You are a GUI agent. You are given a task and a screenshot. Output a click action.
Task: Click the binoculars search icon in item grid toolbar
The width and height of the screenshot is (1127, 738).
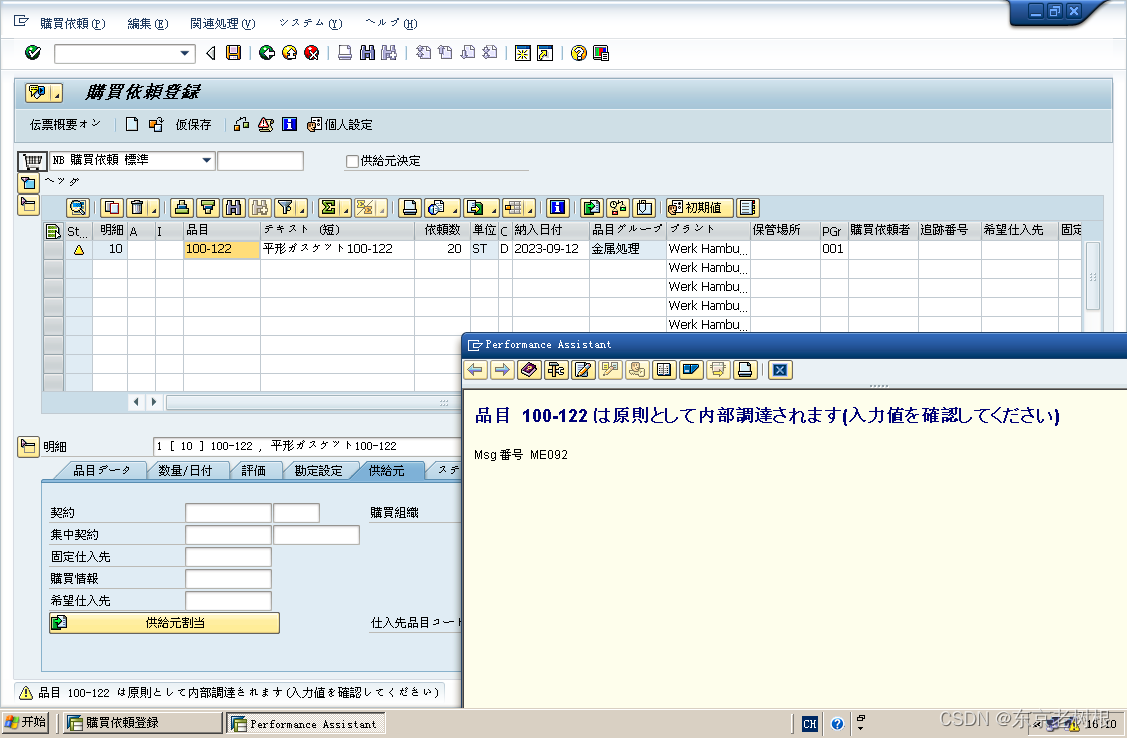tap(232, 208)
